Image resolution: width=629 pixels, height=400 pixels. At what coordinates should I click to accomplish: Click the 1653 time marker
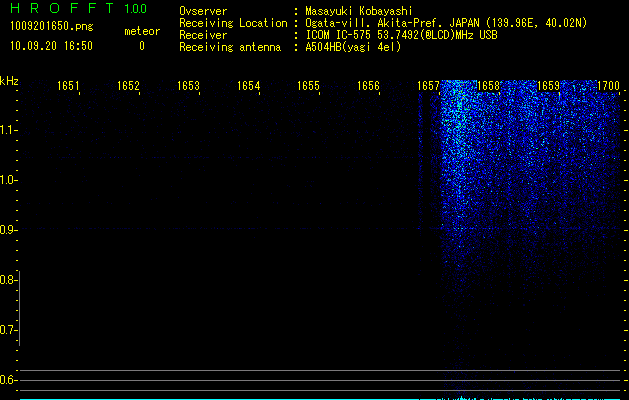(x=188, y=86)
